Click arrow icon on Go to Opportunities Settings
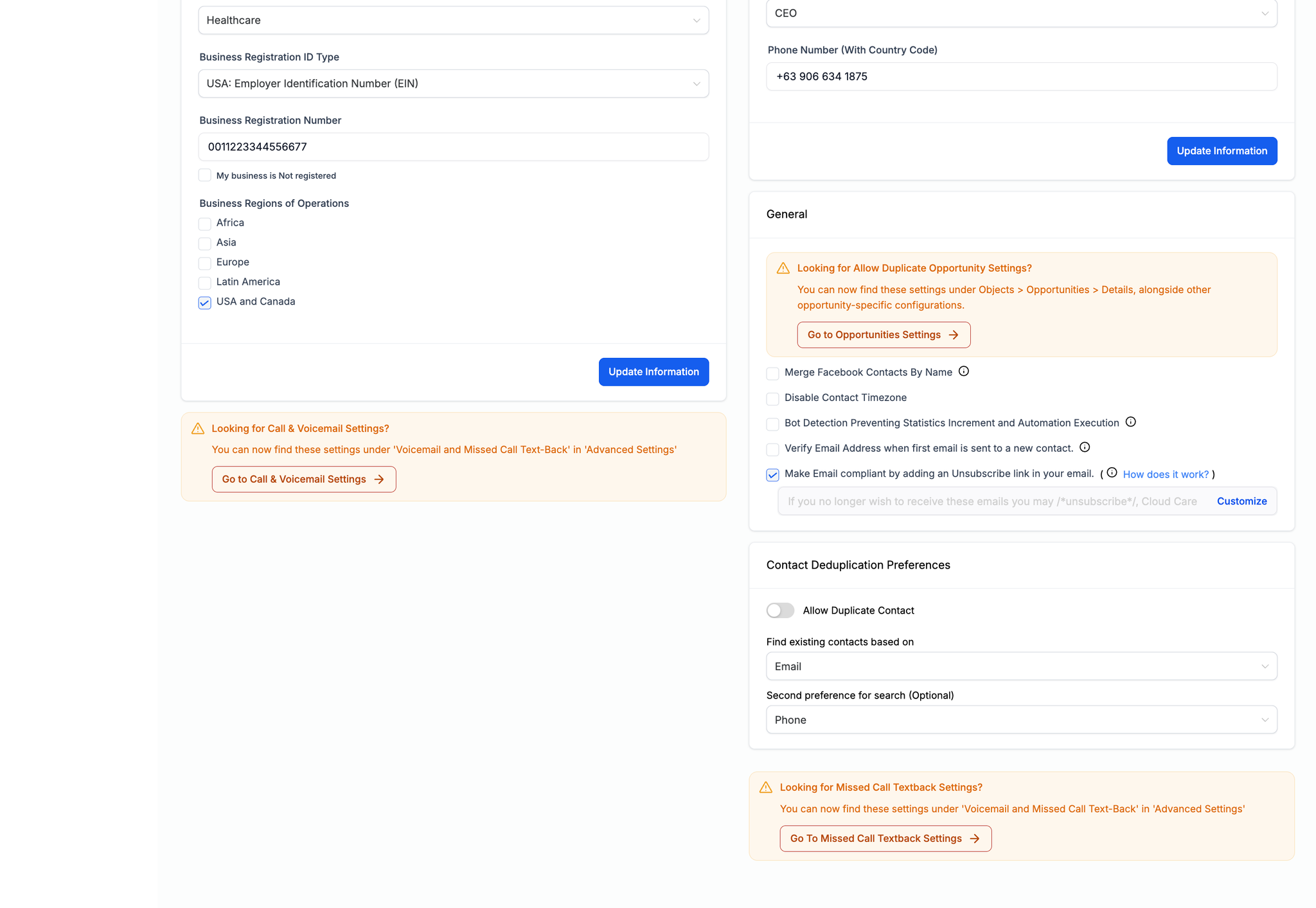 pos(954,335)
